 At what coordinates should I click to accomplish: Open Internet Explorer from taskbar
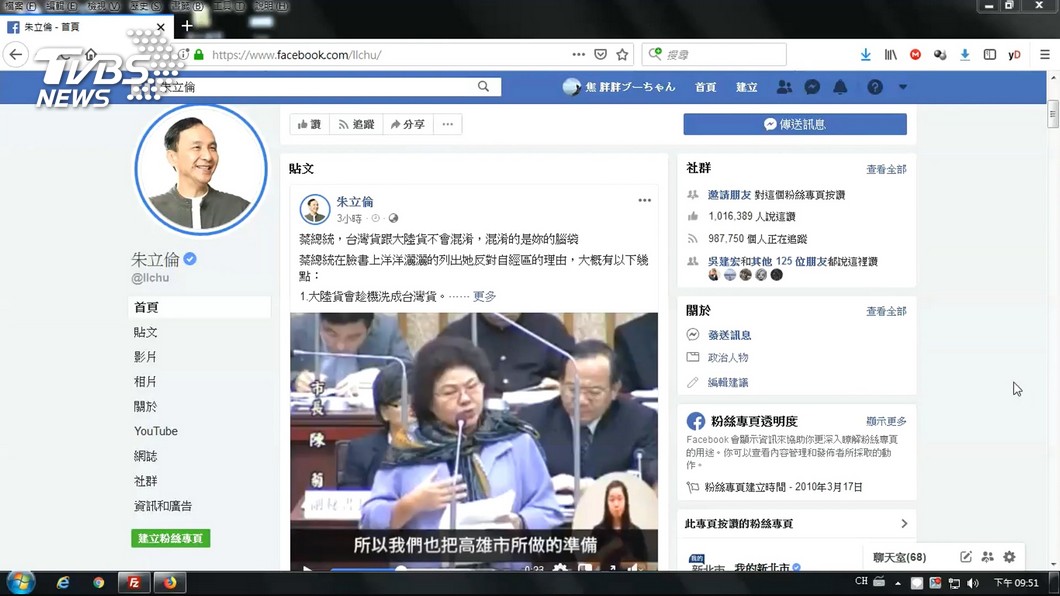tap(63, 582)
